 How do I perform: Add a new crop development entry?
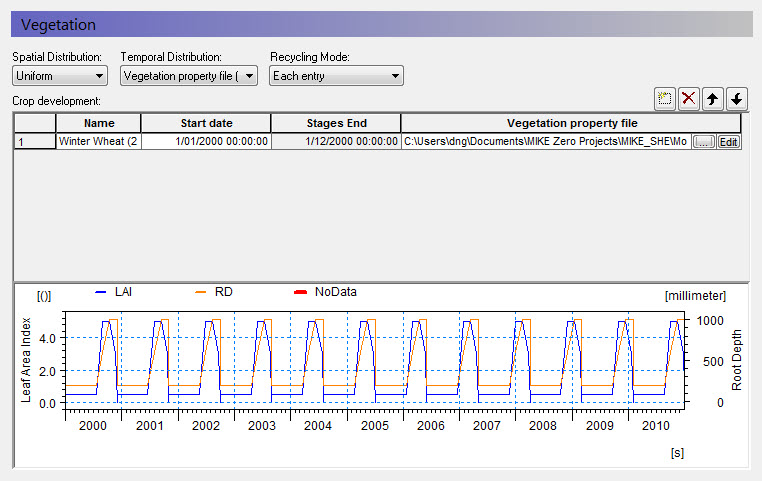point(664,99)
